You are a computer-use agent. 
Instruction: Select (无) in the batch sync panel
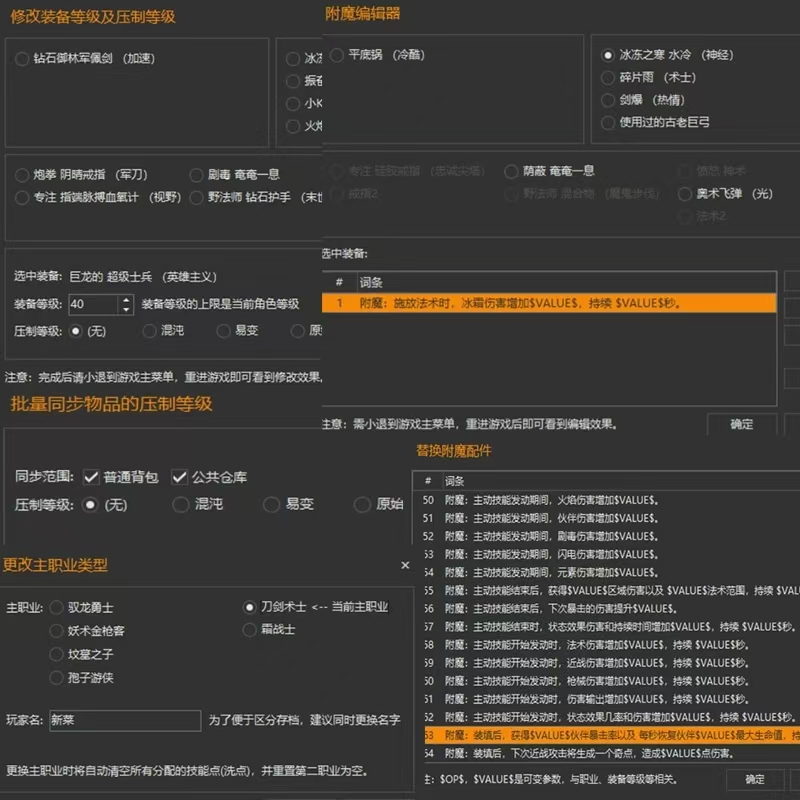point(90,505)
